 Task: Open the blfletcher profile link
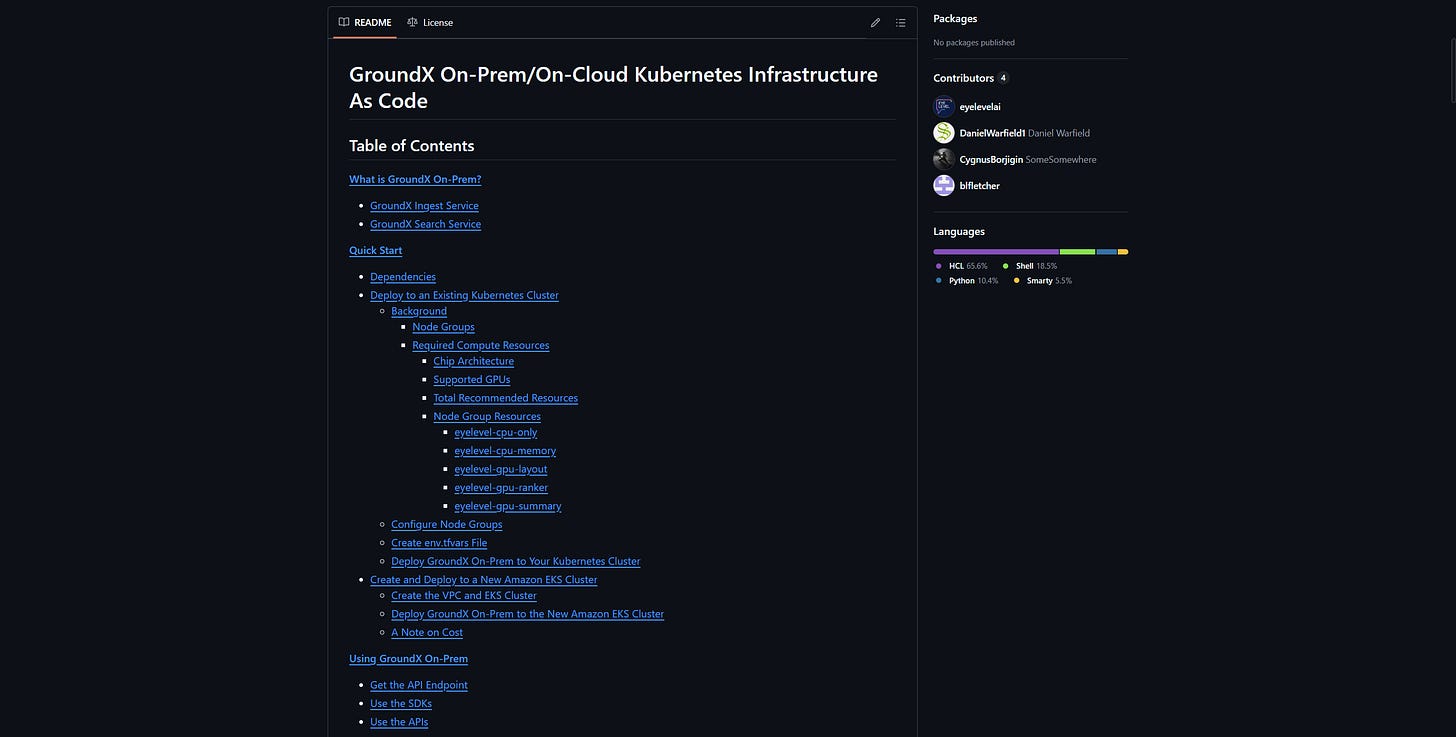click(x=980, y=186)
